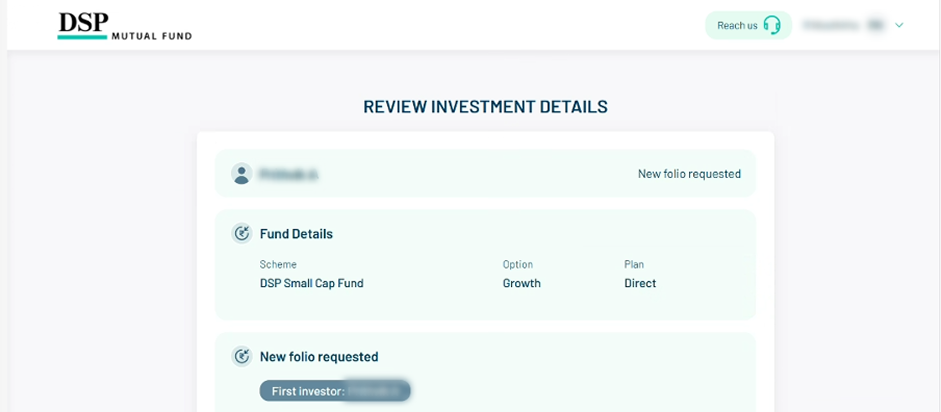
Task: Expand the user account dropdown chevron
Action: click(899, 25)
